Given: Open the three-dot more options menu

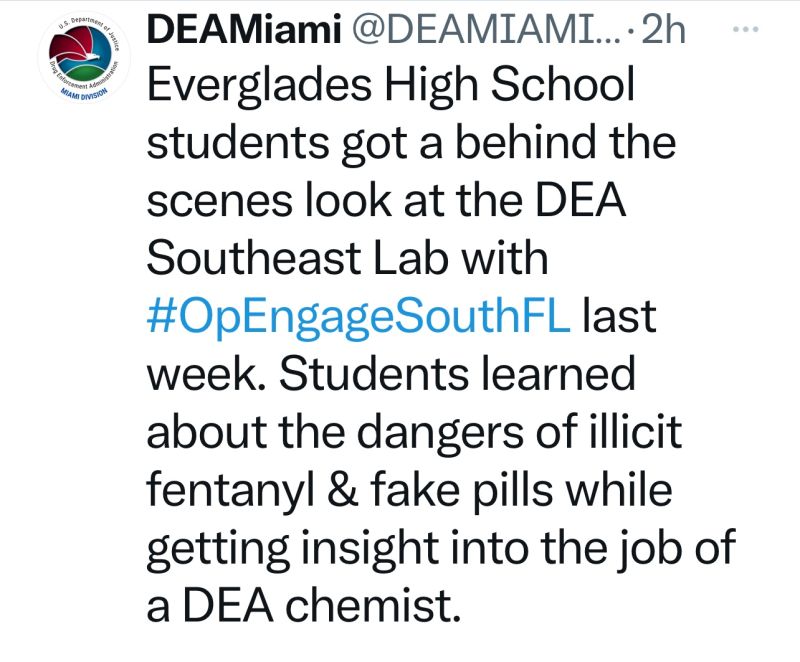Looking at the screenshot, I should [745, 30].
